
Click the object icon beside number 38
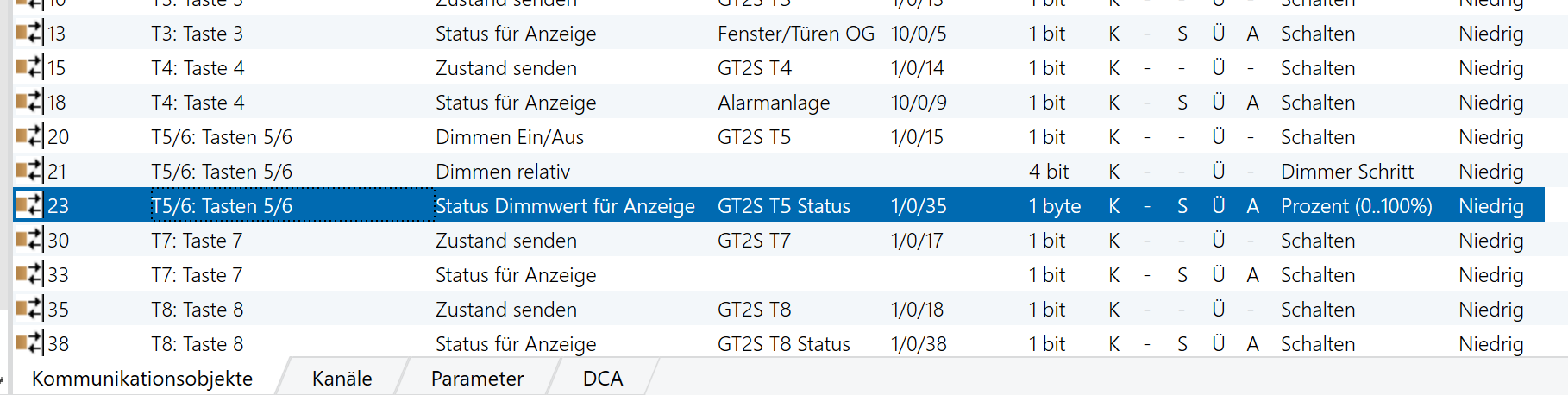29,344
